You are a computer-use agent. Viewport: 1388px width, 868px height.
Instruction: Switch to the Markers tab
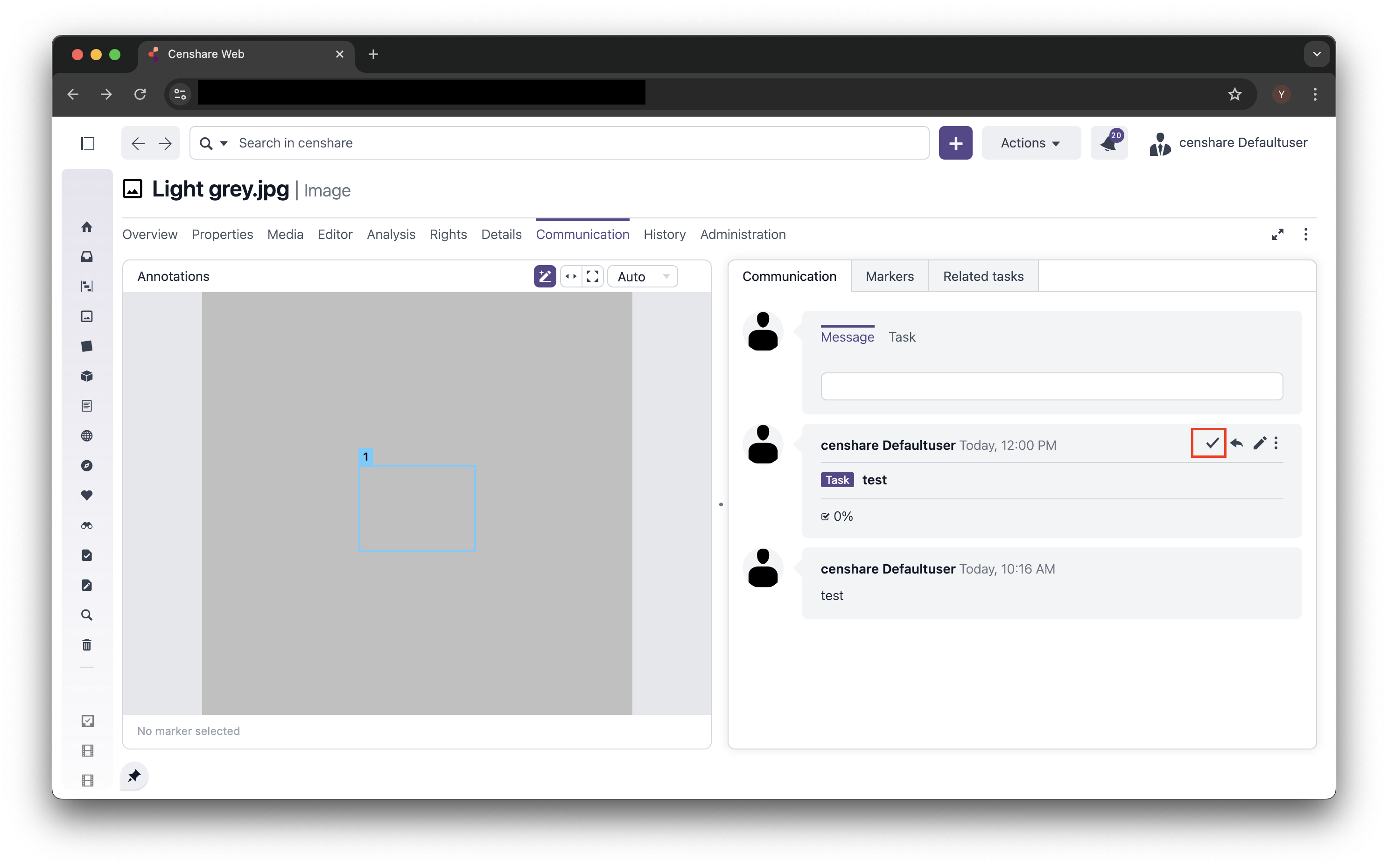click(x=889, y=276)
